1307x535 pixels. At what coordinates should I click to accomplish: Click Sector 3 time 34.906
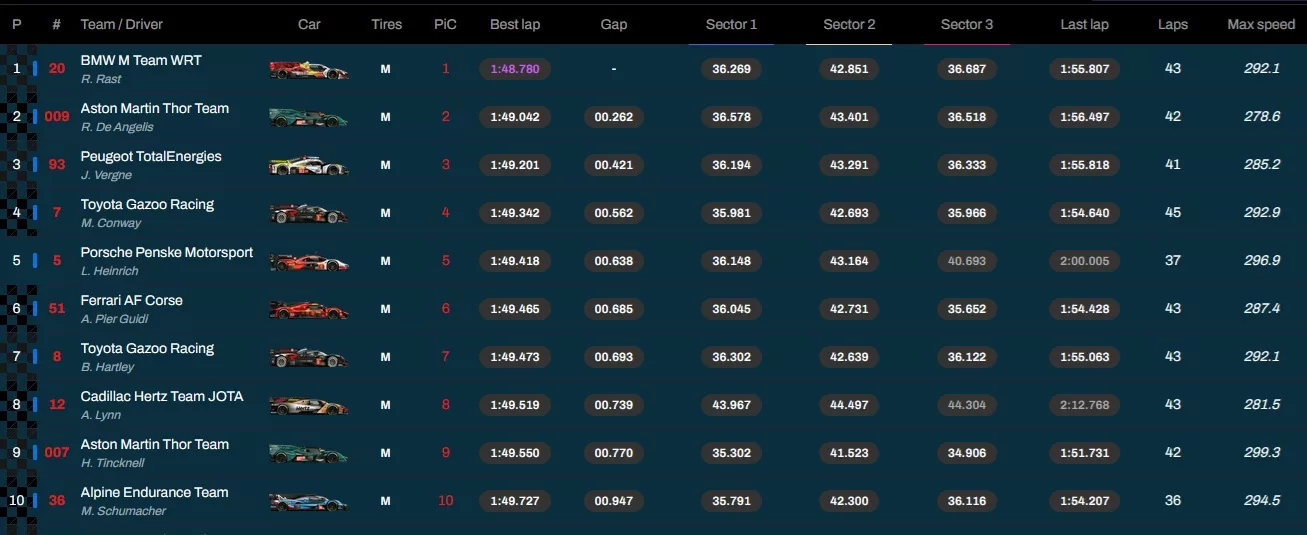[x=967, y=453]
